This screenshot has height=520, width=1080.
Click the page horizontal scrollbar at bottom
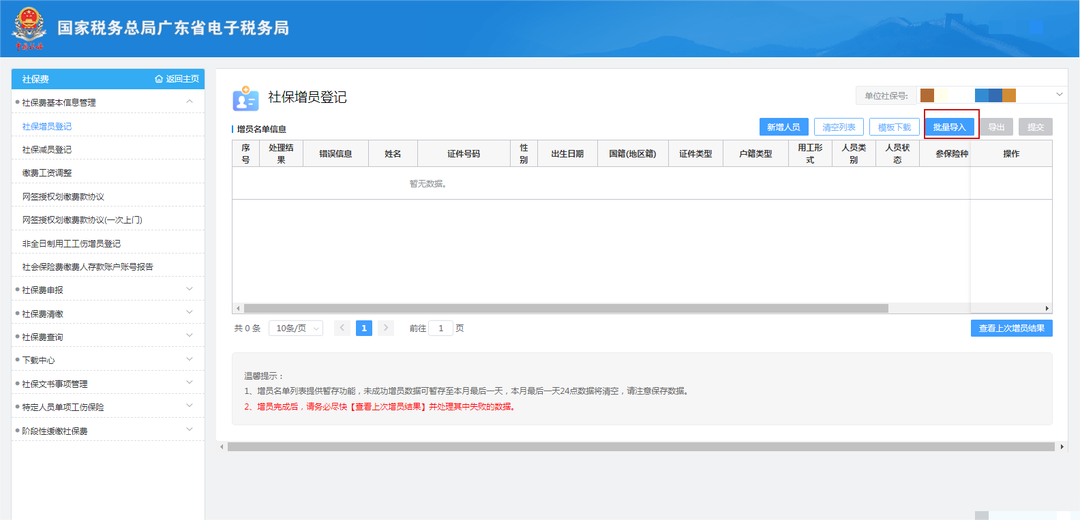[x=641, y=447]
